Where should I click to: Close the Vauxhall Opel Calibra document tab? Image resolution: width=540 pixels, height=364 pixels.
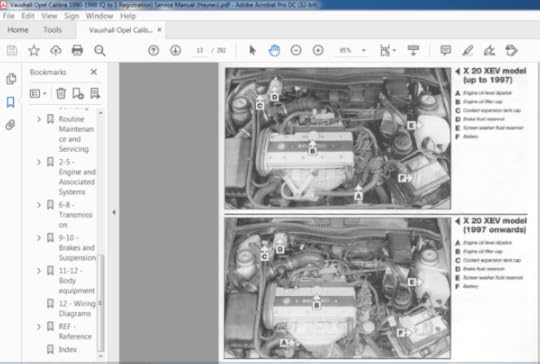[x=159, y=30]
